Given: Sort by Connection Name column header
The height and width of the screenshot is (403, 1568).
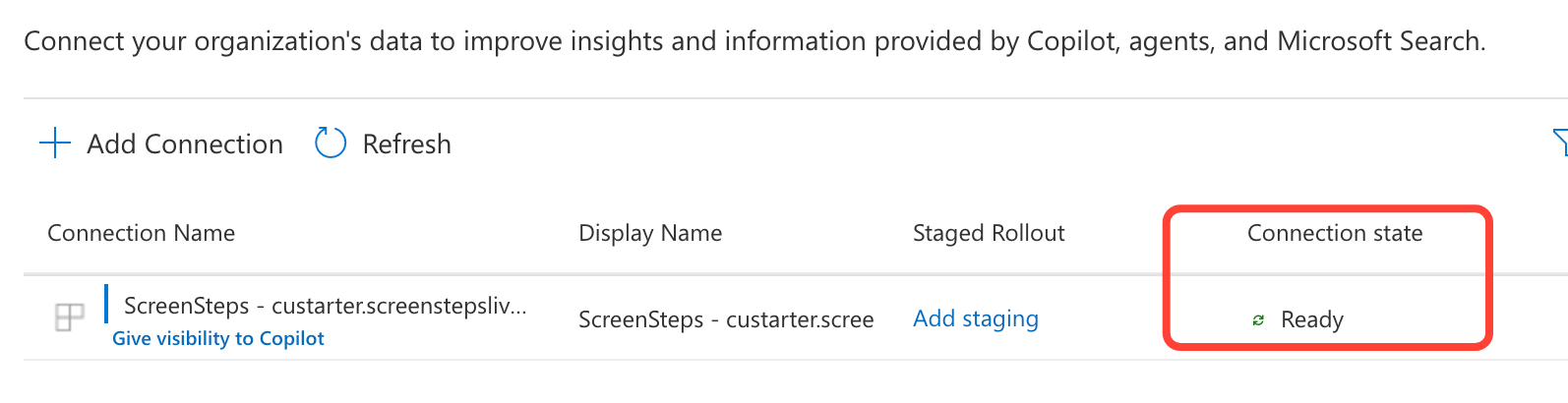Looking at the screenshot, I should [141, 233].
